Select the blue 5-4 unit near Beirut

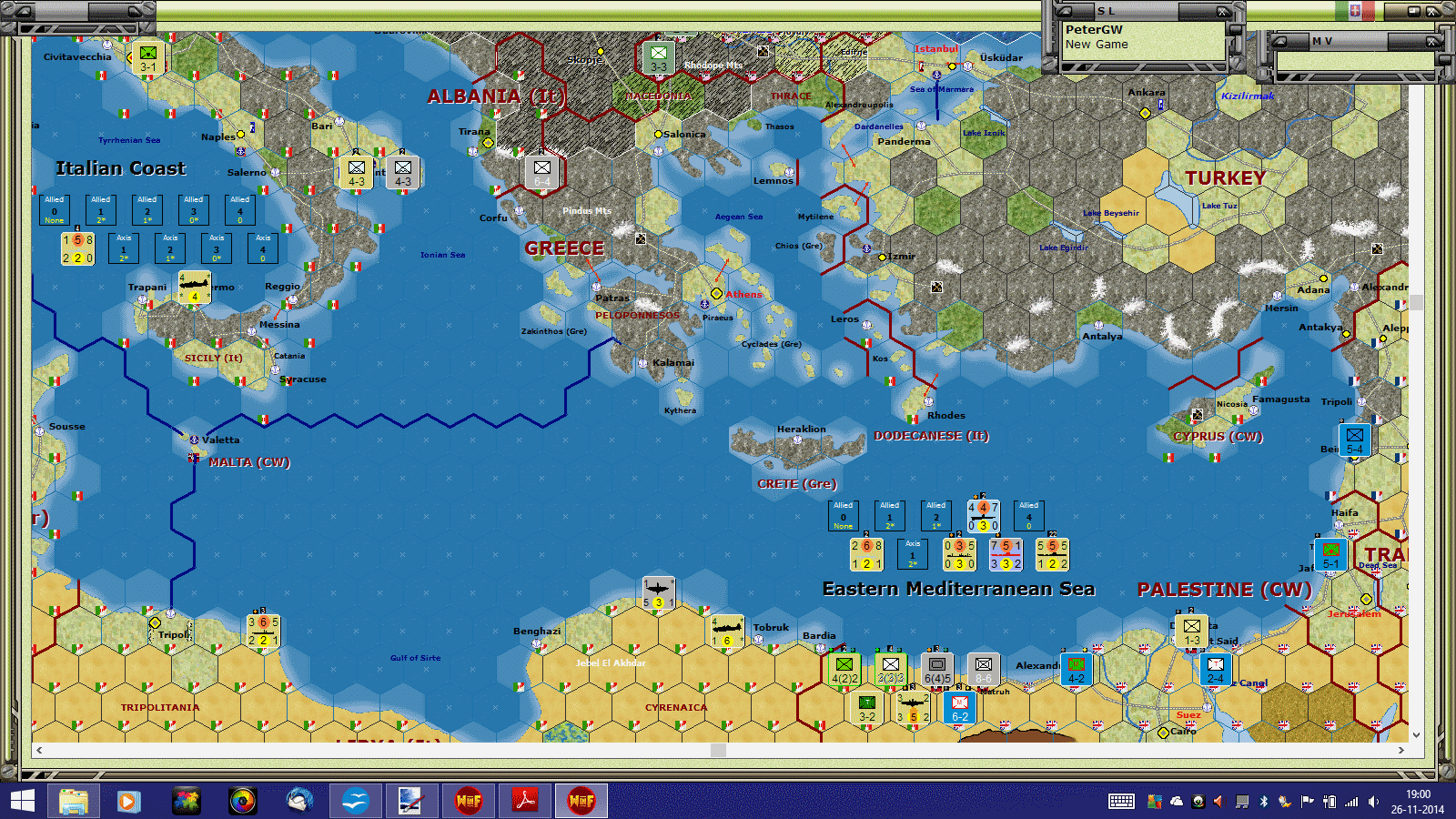[1354, 440]
